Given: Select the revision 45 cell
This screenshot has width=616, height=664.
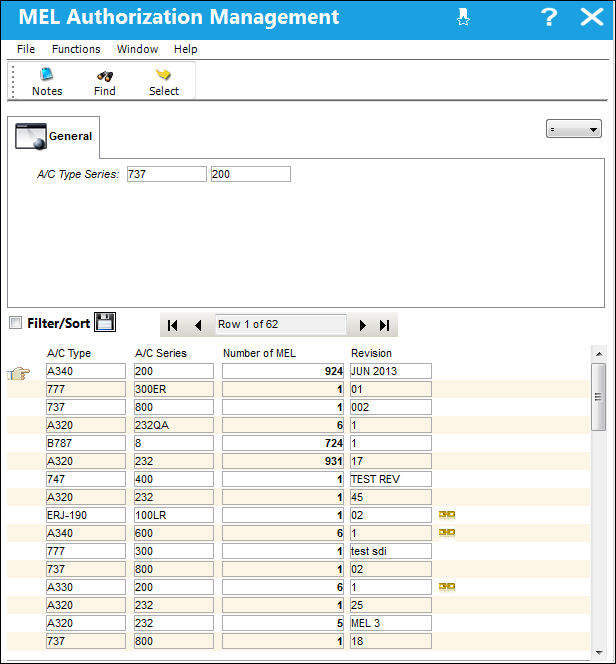Looking at the screenshot, I should (x=391, y=497).
